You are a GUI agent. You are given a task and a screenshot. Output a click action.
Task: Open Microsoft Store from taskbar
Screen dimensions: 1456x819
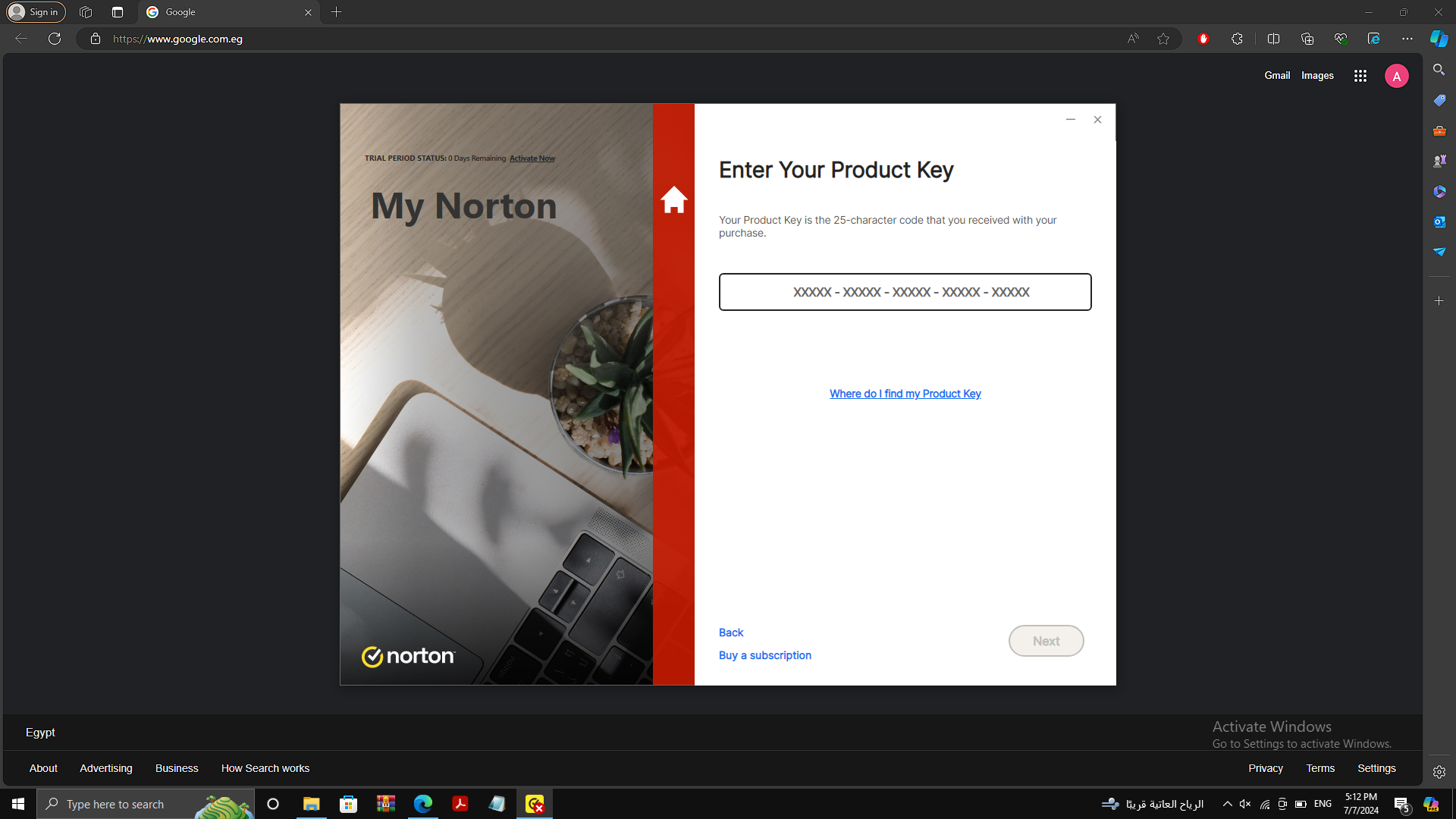point(348,804)
